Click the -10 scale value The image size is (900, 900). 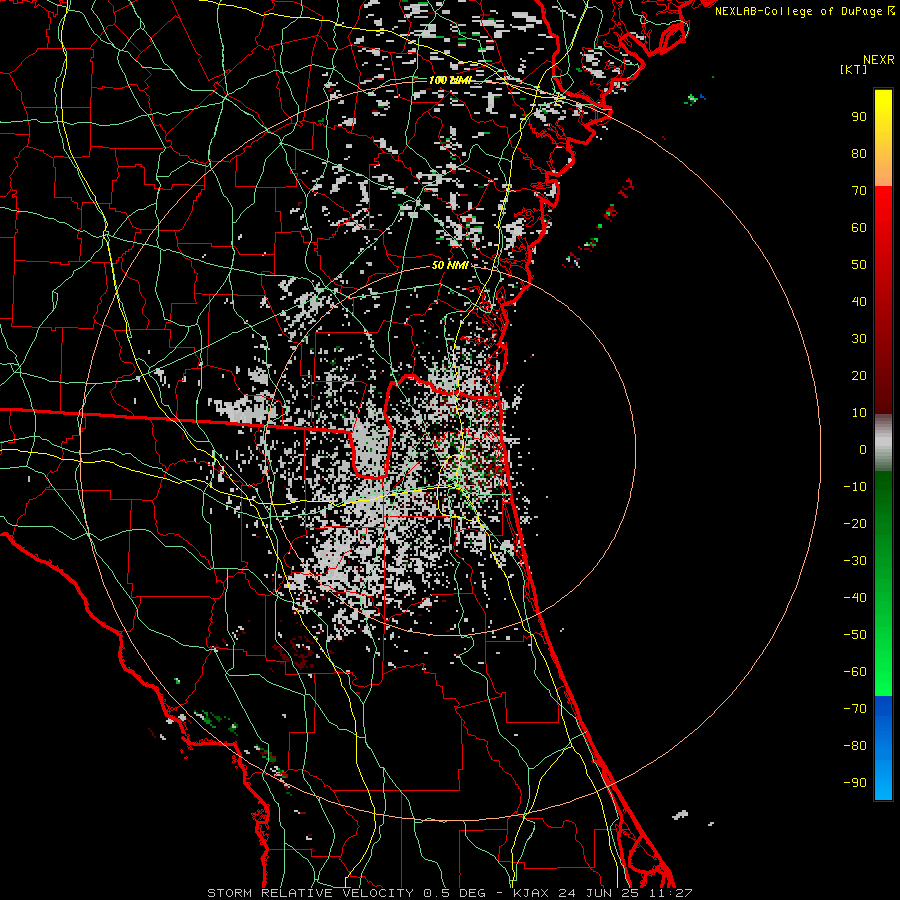855,487
